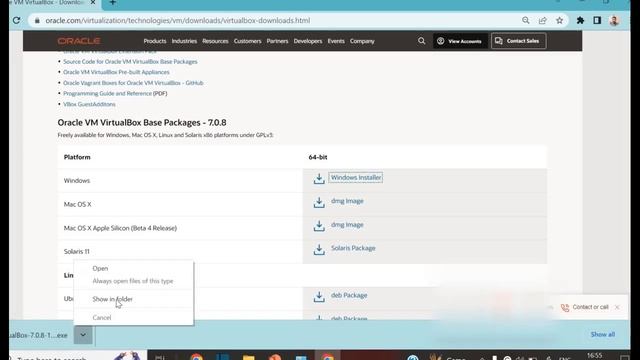Click the Windows search box in taskbar
The image size is (640, 360).
click(78, 356)
